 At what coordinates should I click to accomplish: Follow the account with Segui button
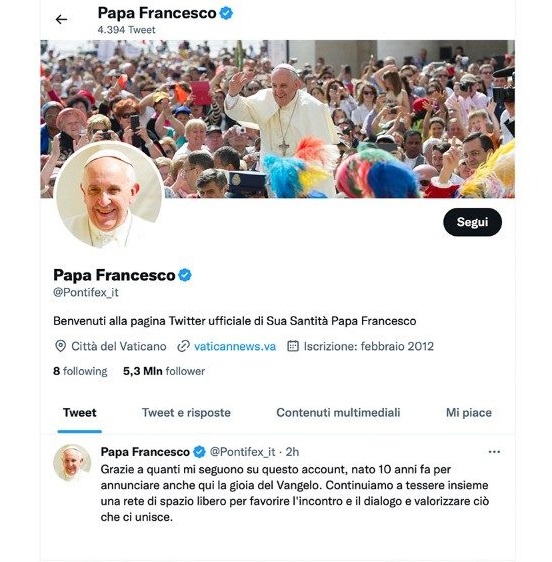tap(472, 222)
